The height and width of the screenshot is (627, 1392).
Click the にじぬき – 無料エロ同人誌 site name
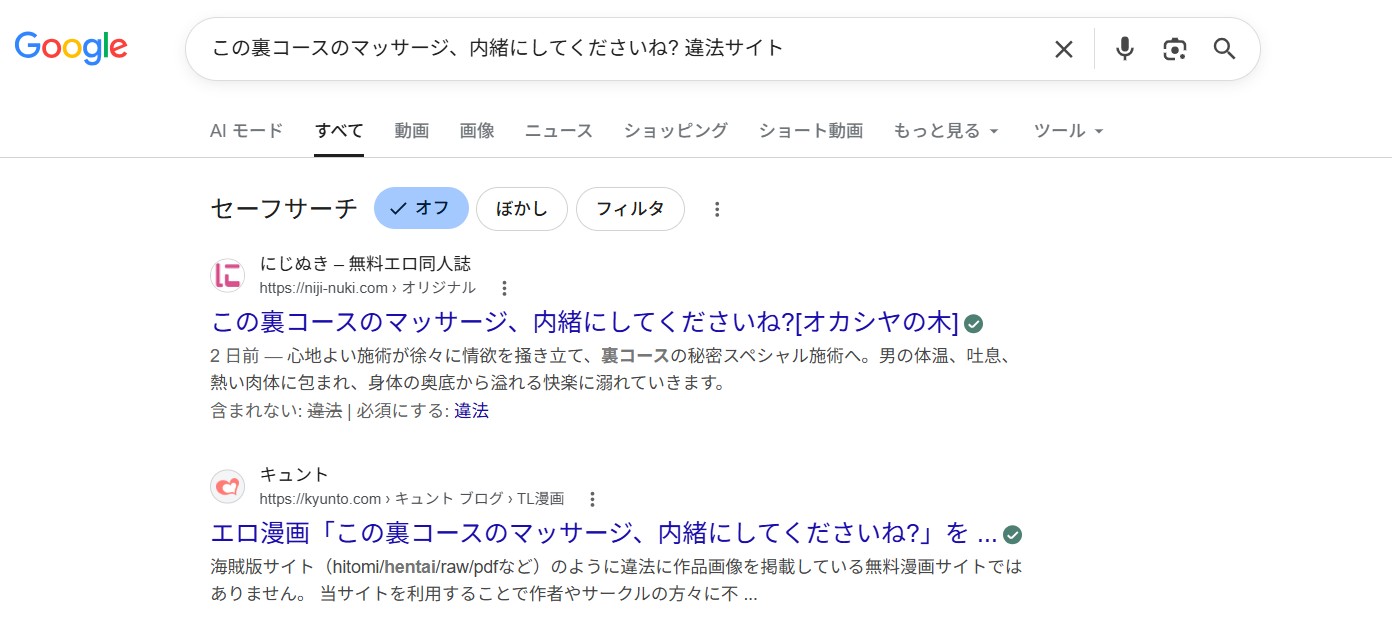coord(365,264)
